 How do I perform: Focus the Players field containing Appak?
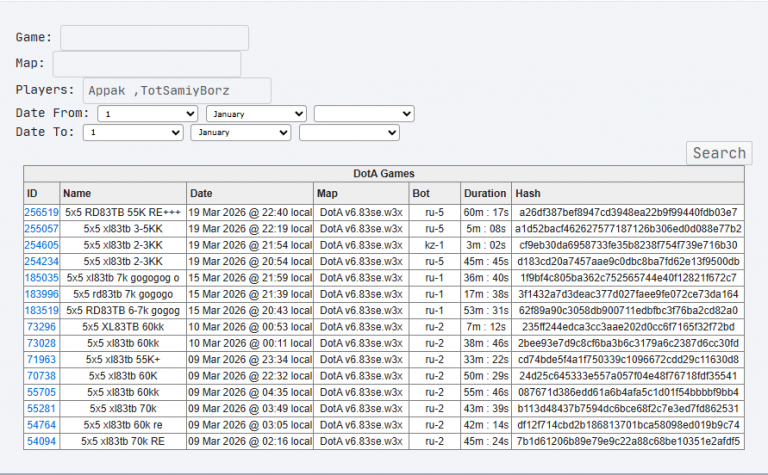(x=177, y=91)
